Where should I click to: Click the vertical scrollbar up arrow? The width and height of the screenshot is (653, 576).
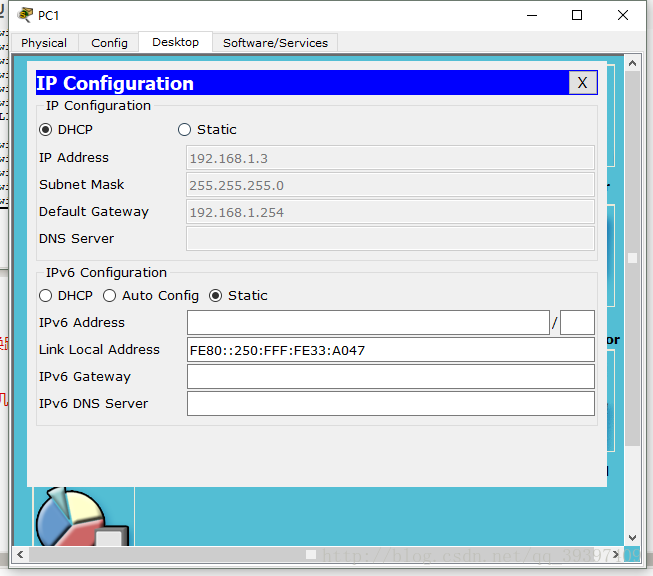point(632,63)
